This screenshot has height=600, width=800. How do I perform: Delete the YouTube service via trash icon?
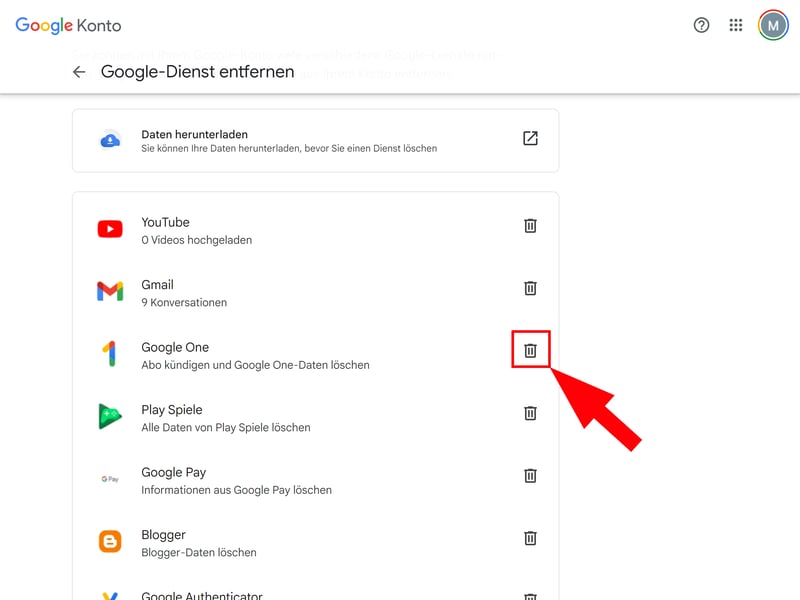[x=530, y=226]
